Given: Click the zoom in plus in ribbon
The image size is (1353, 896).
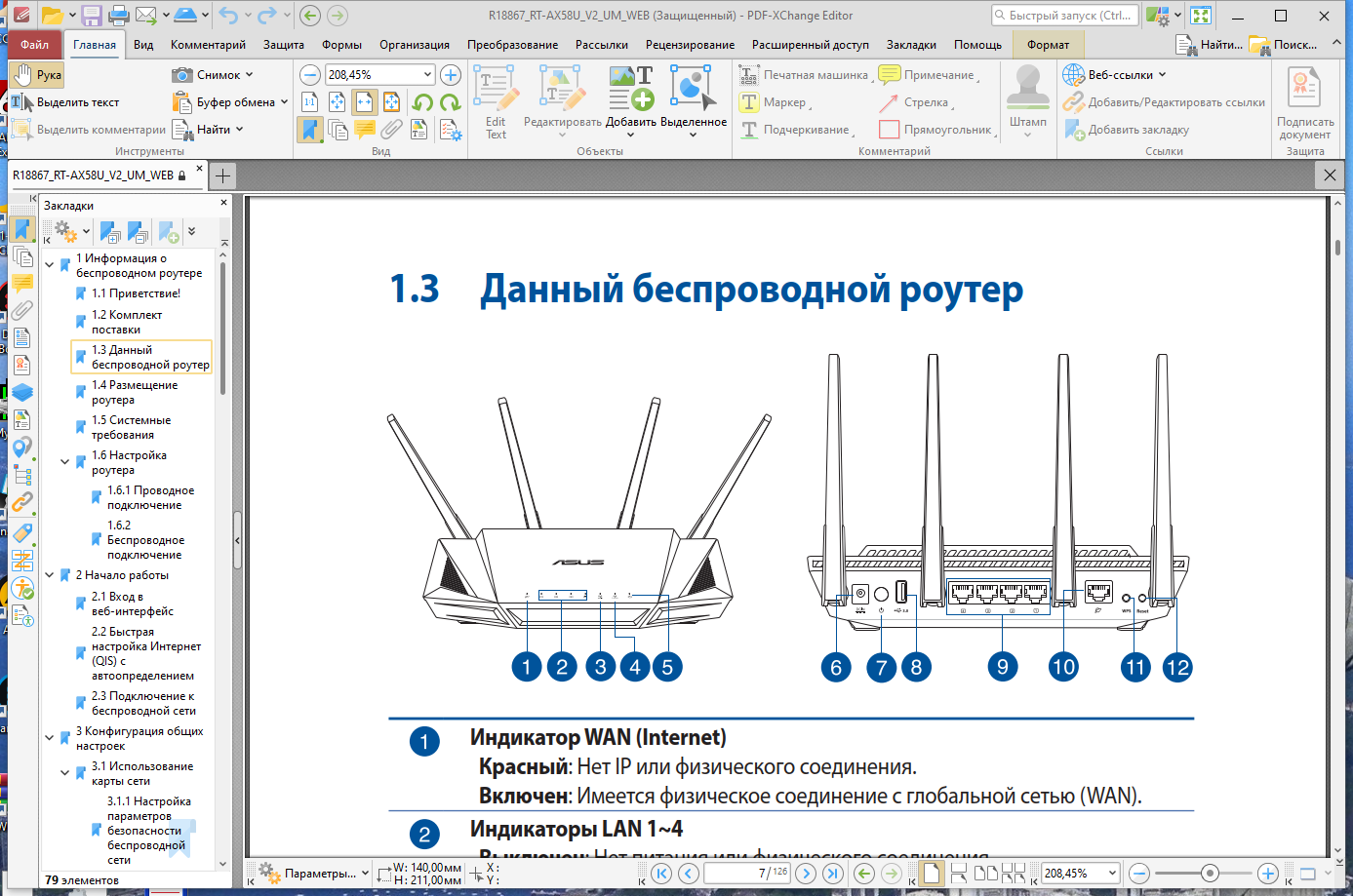Looking at the screenshot, I should pyautogui.click(x=451, y=75).
